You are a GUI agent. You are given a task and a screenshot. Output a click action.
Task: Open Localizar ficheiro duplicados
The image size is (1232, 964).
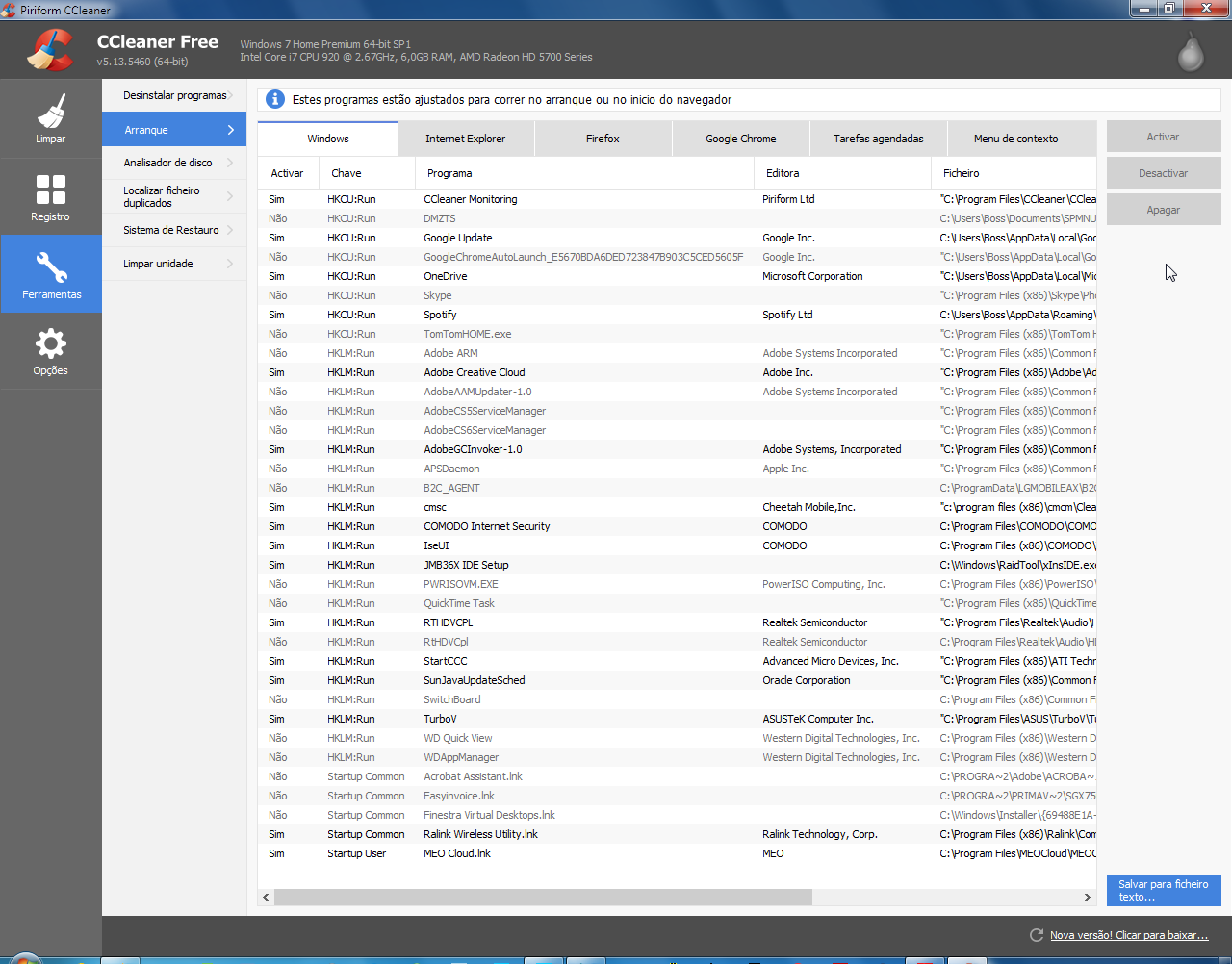[174, 196]
